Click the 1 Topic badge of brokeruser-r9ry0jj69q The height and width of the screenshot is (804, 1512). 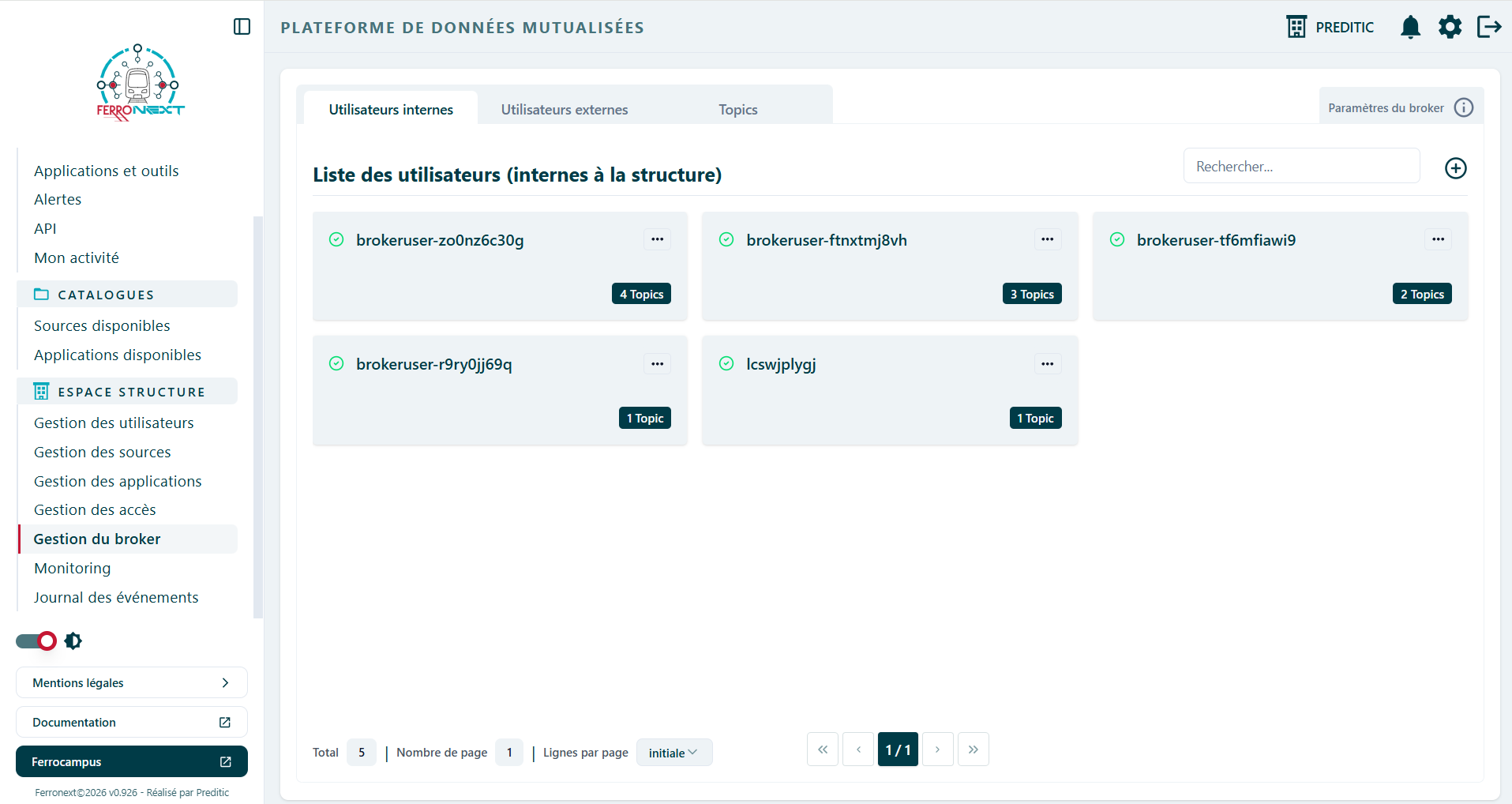[x=645, y=418]
